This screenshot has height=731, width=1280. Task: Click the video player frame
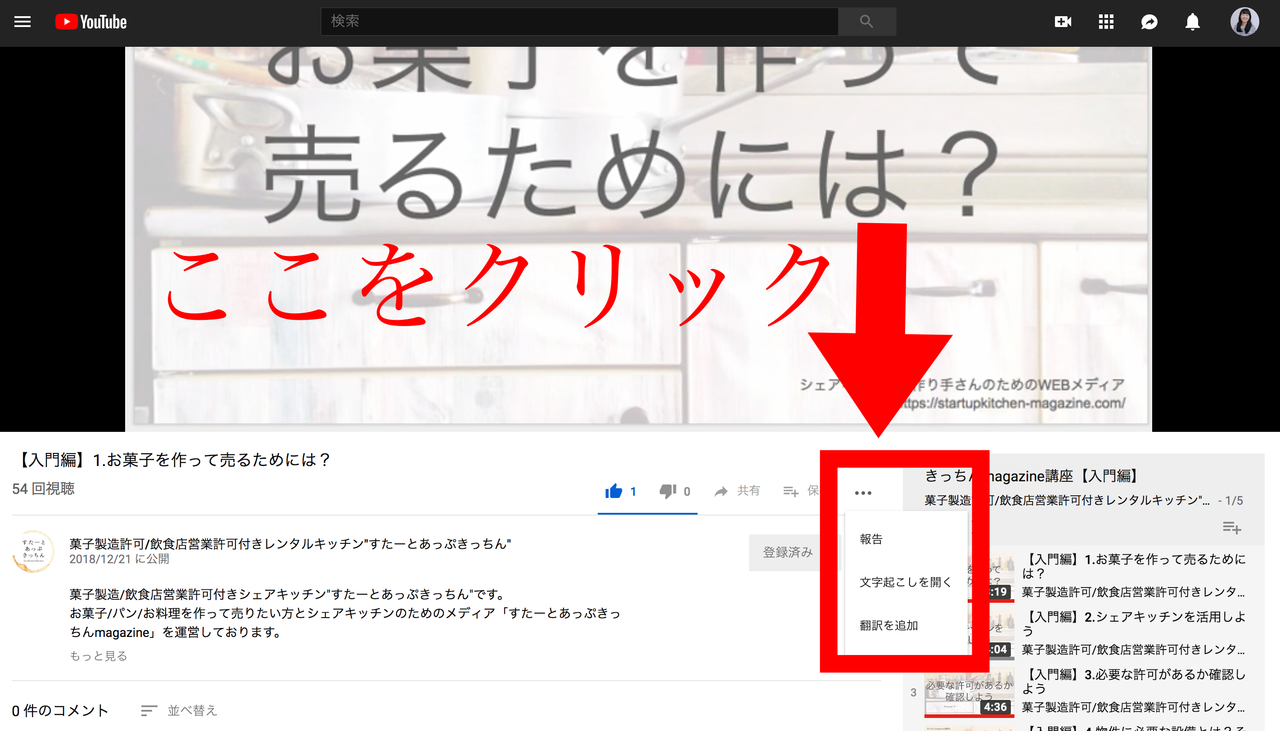[639, 239]
